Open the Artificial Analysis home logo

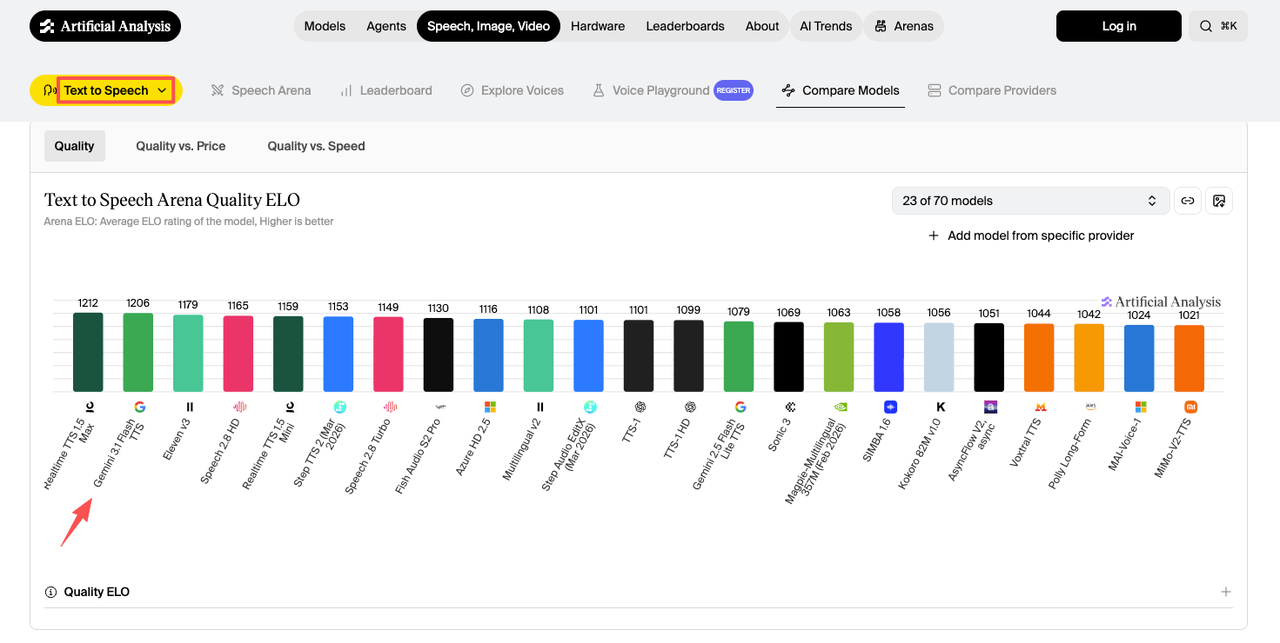(105, 26)
